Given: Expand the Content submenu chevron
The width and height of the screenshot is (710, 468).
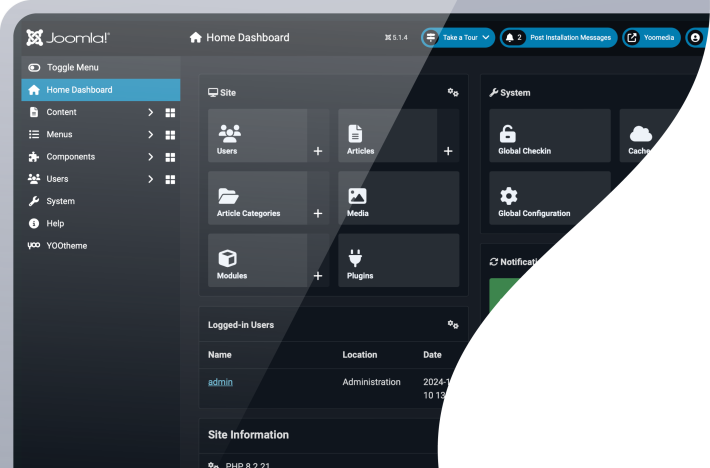Looking at the screenshot, I should pos(150,112).
